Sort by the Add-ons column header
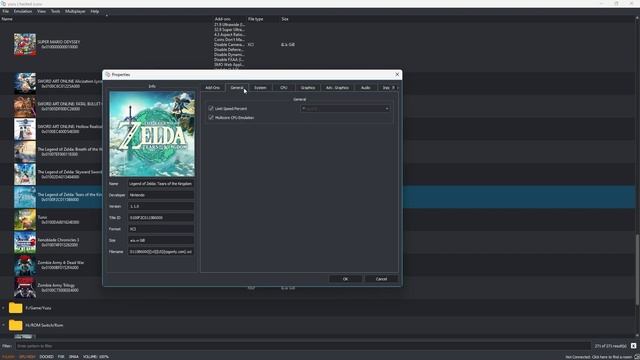Screen dimensions: 640x360 coord(222,19)
